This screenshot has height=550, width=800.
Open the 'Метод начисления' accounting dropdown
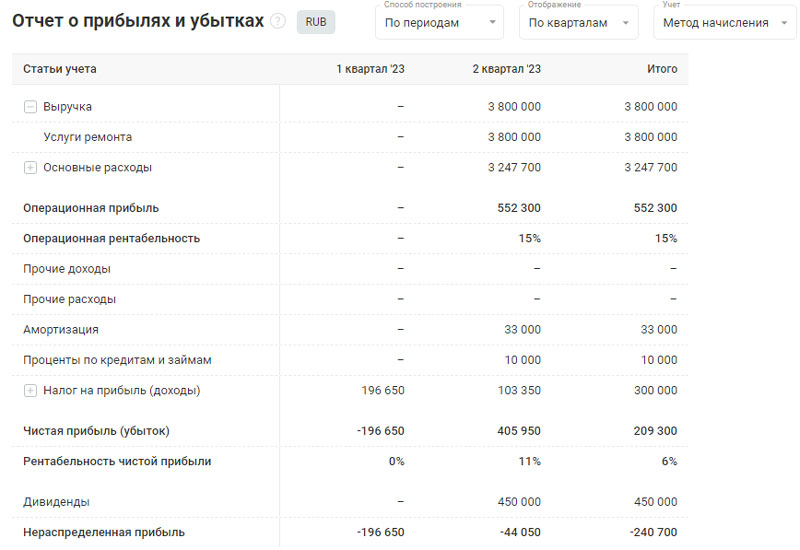tap(725, 22)
